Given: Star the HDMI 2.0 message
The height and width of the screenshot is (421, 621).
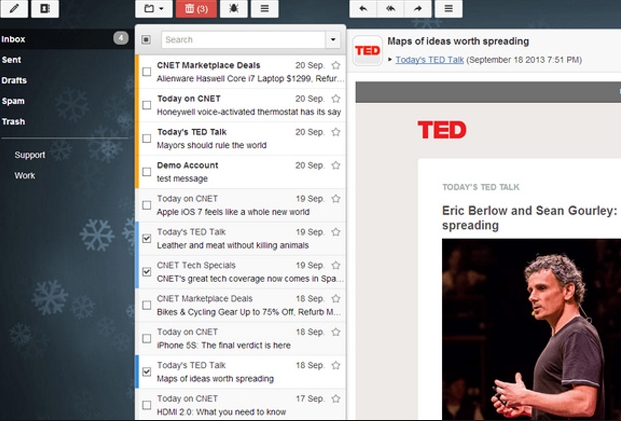Looking at the screenshot, I should pos(336,398).
